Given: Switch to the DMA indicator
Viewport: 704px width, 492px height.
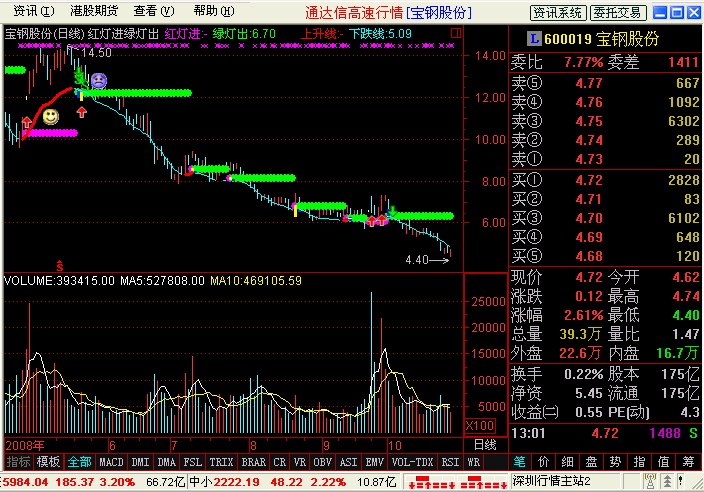Looking at the screenshot, I should [x=167, y=462].
